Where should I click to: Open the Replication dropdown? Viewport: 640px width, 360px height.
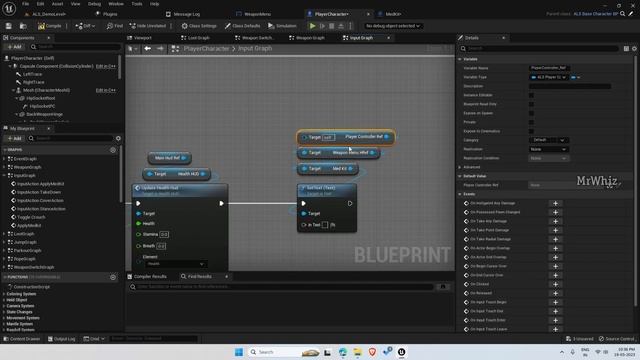point(549,149)
